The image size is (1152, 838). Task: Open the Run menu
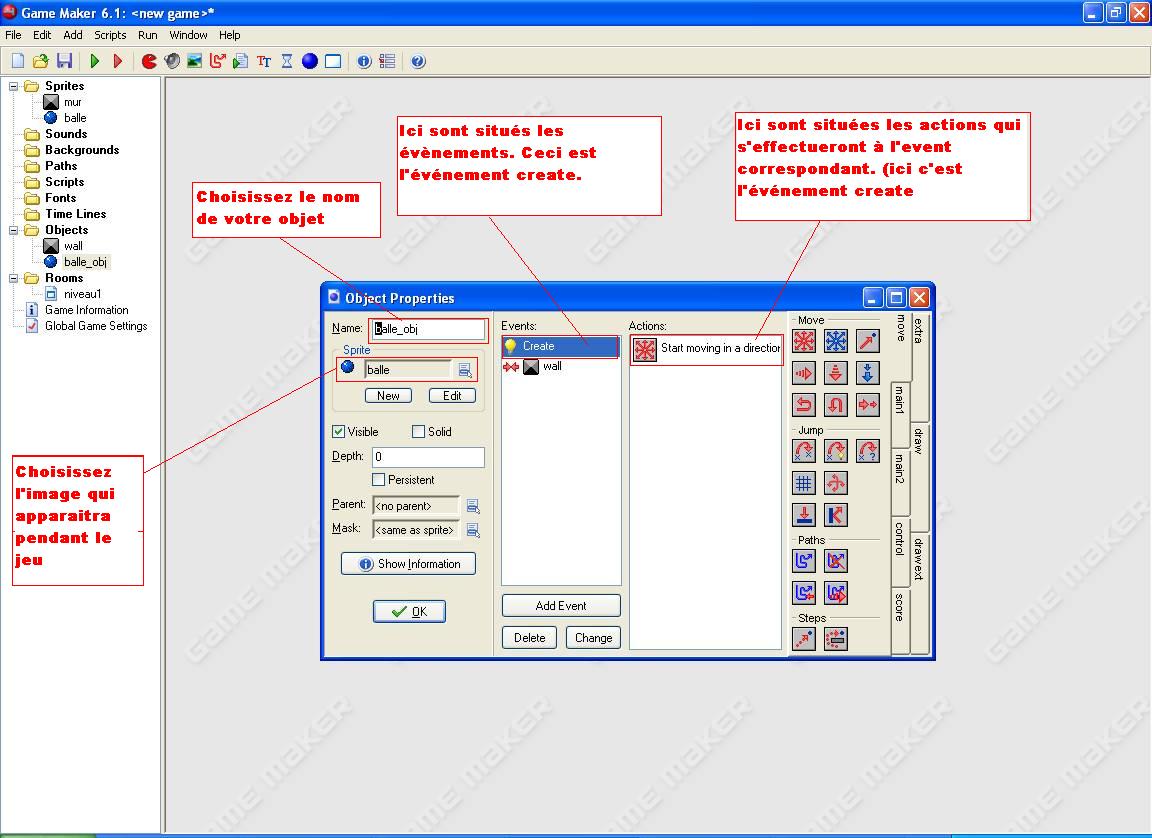pos(148,35)
